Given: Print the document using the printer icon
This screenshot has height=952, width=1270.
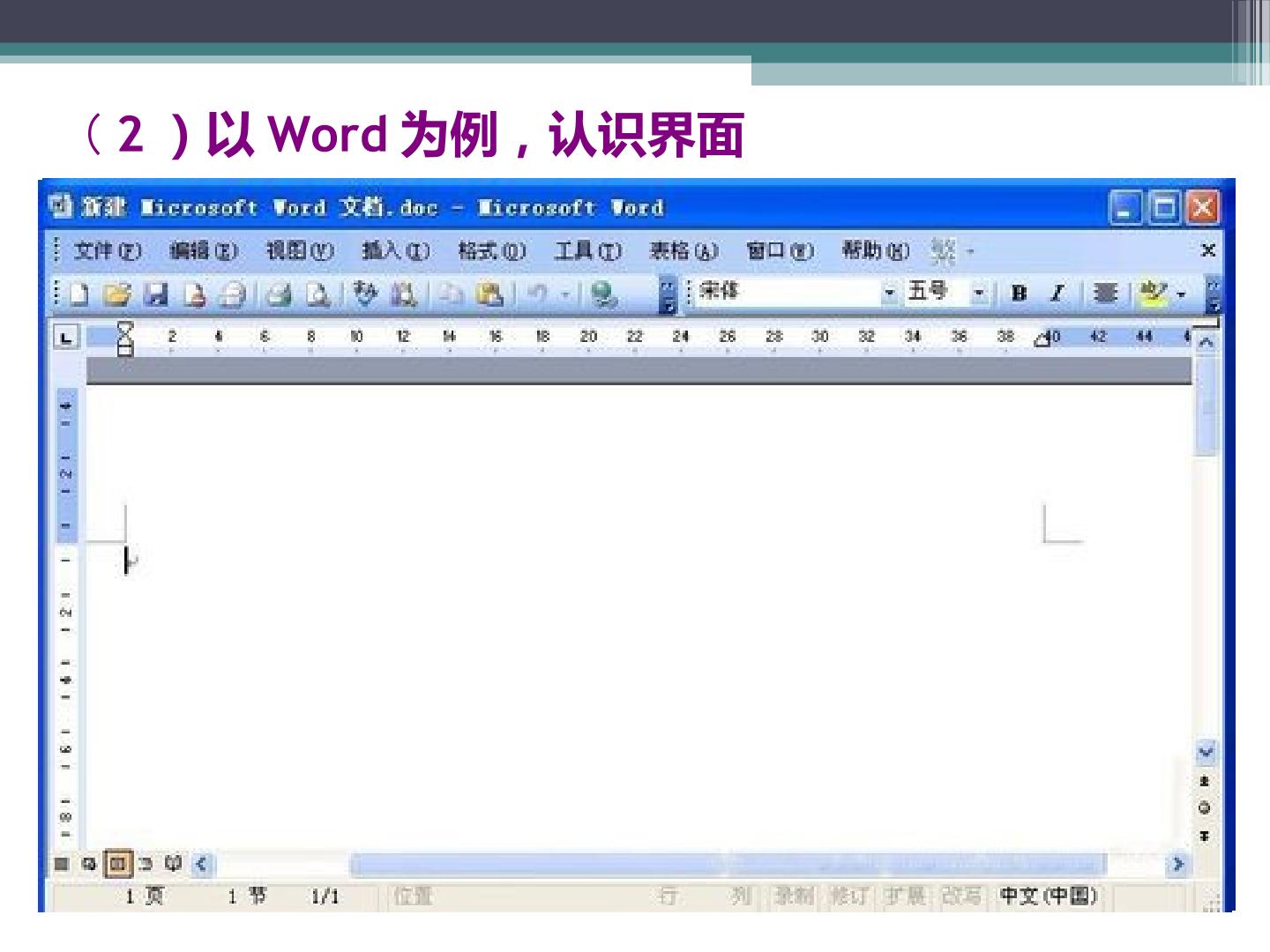Looking at the screenshot, I should tap(280, 294).
